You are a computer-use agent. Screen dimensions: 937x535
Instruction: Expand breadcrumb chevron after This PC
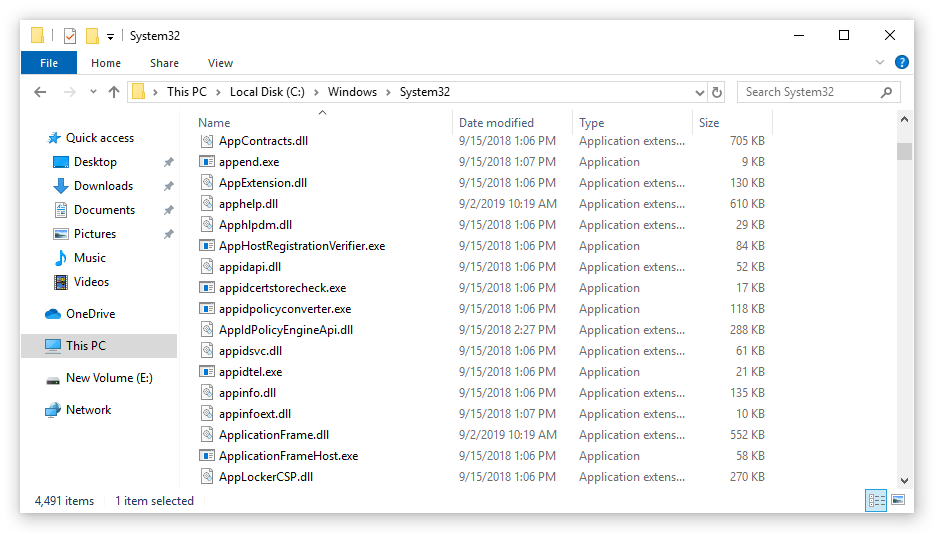click(218, 92)
